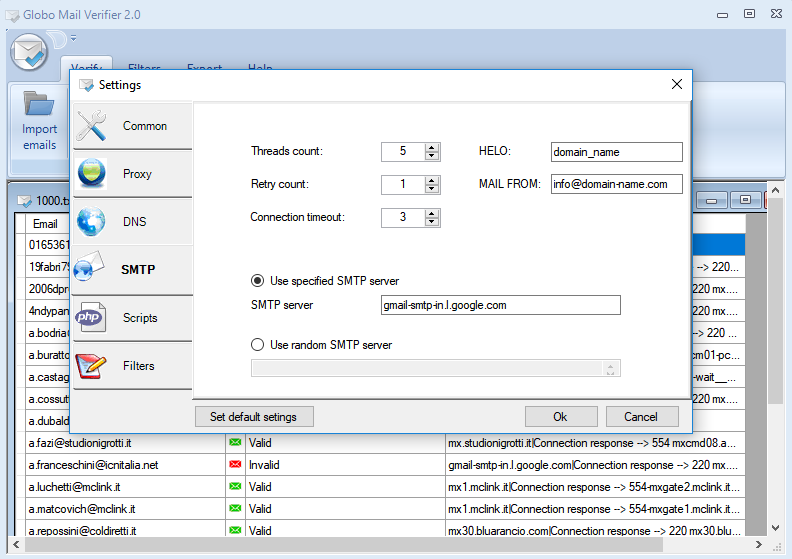
Task: Open the quick access toolbar dropdown arrow
Action: [74, 38]
